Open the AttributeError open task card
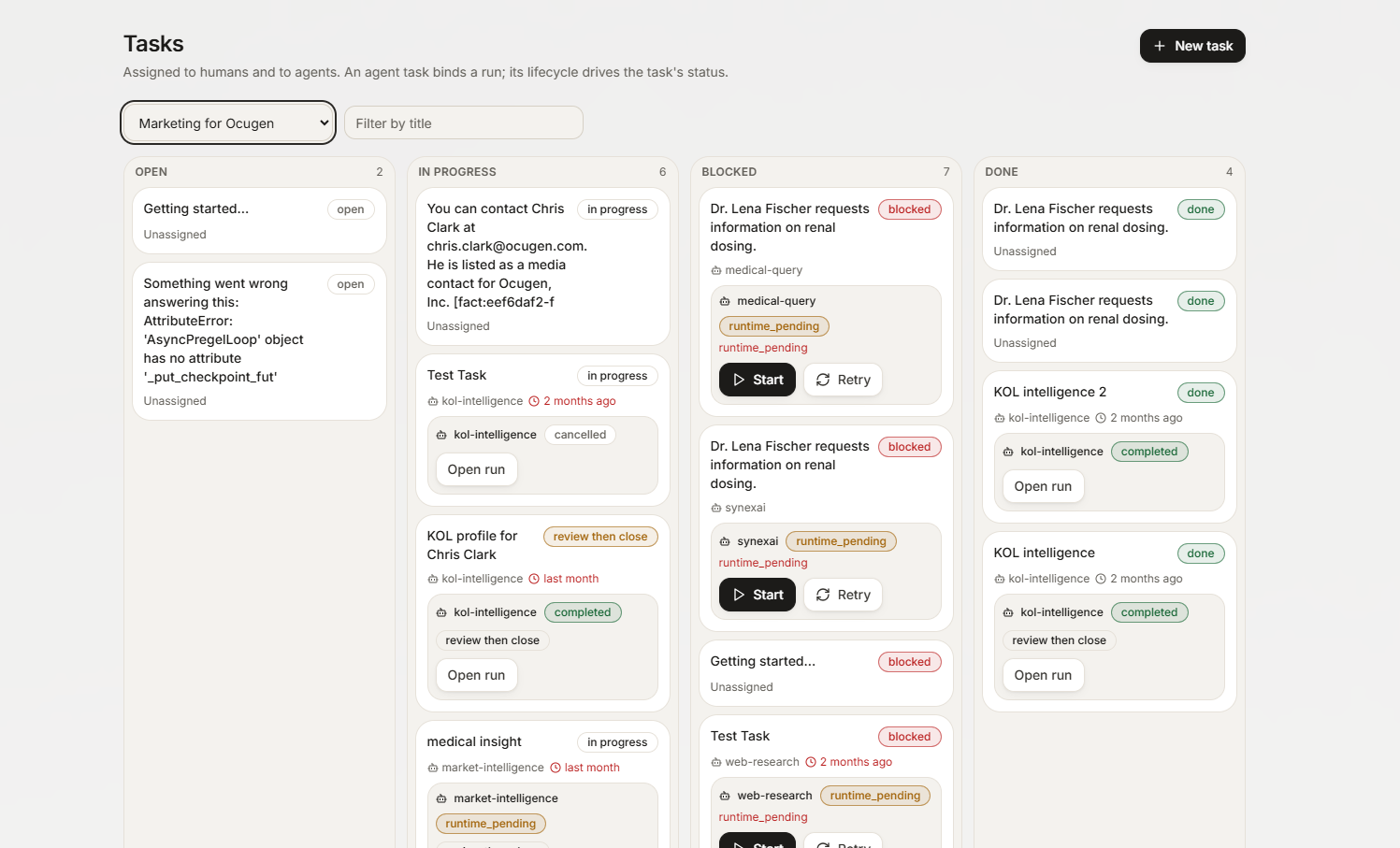This screenshot has width=1400, height=848. click(259, 341)
